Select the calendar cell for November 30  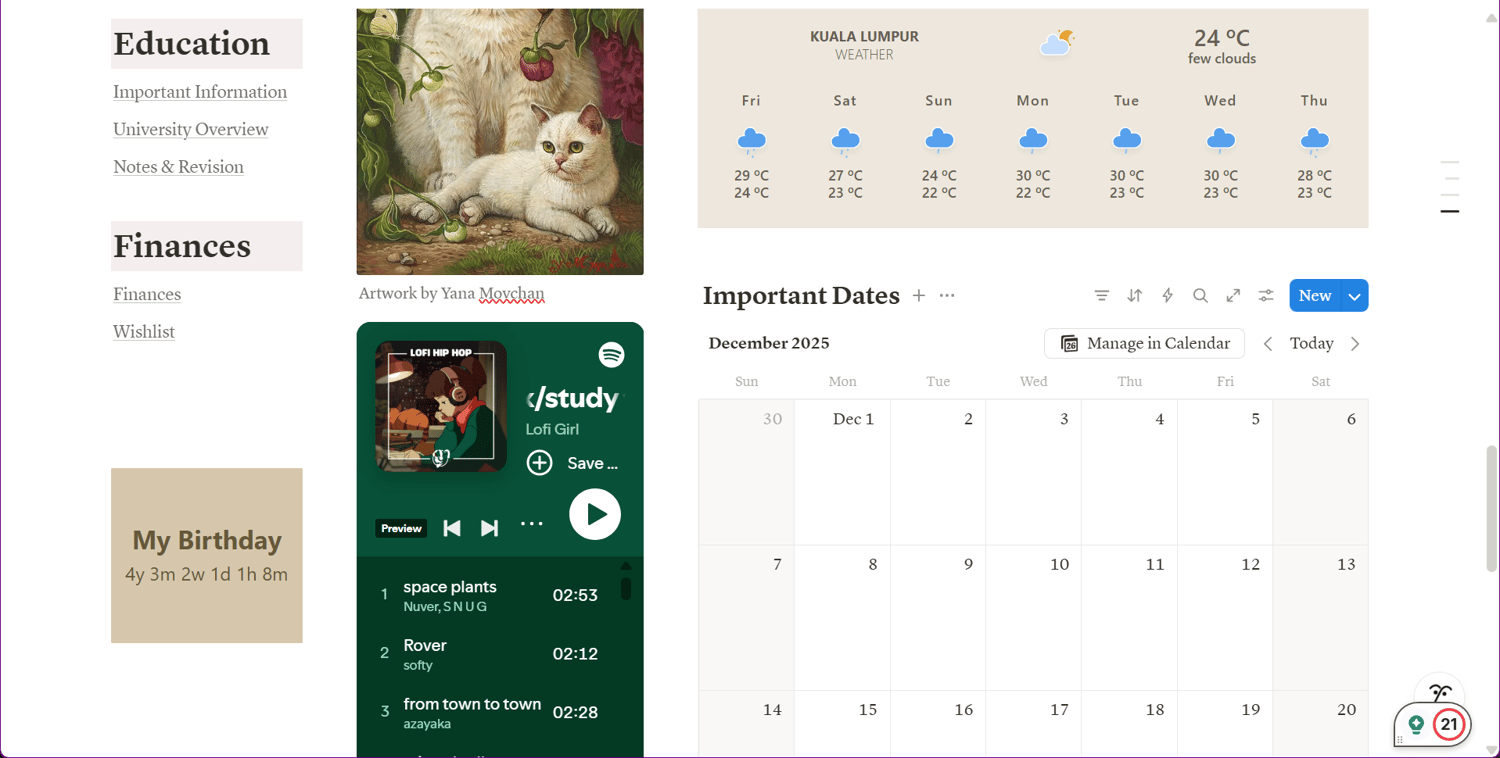(746, 473)
